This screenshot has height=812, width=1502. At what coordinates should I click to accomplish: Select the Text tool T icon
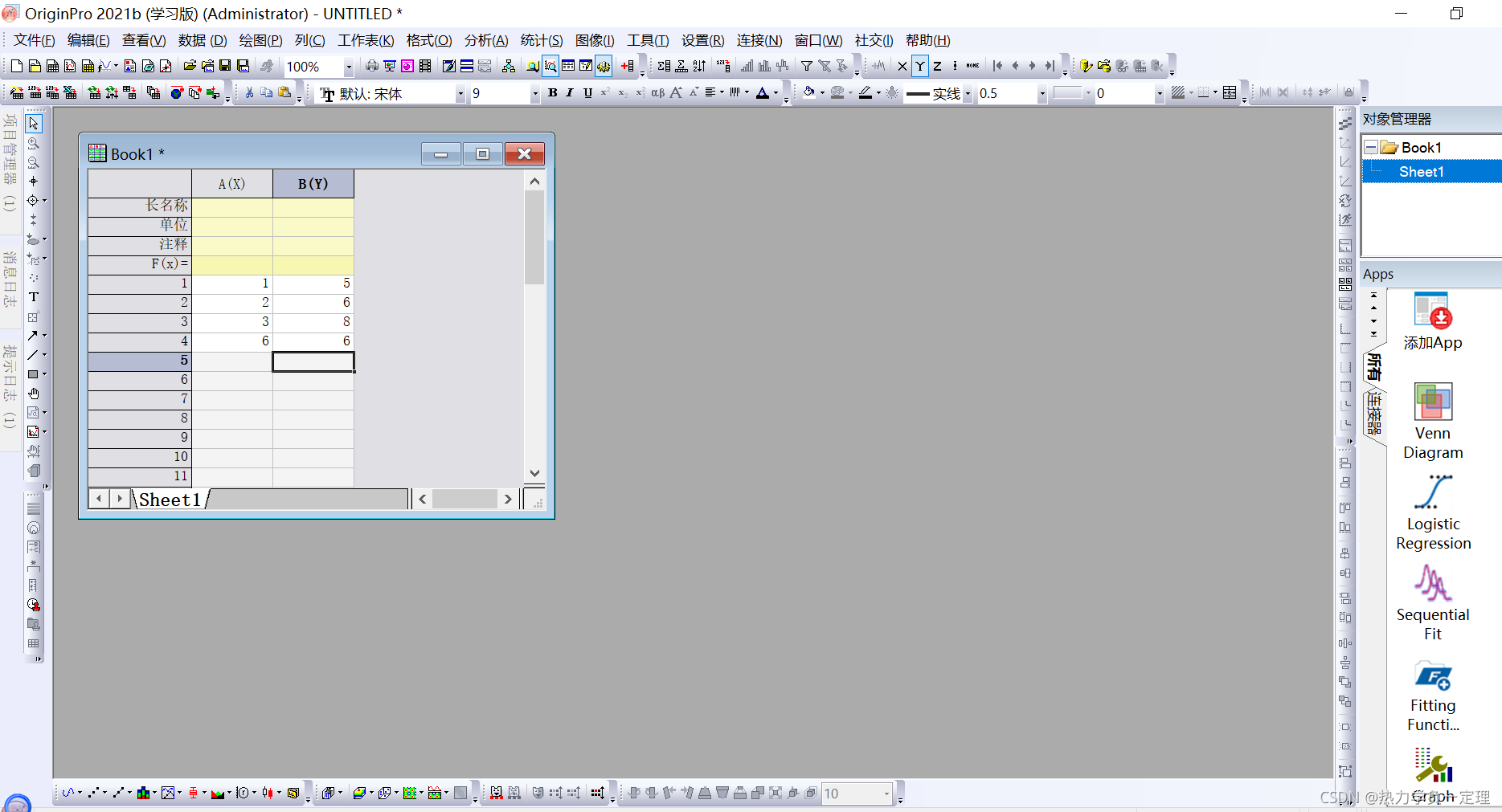(33, 297)
